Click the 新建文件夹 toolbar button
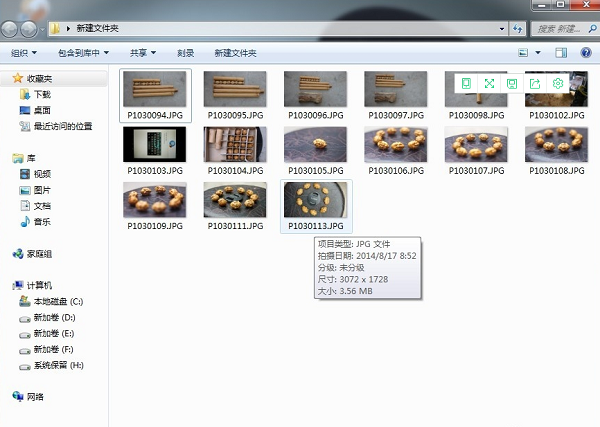 (x=235, y=52)
